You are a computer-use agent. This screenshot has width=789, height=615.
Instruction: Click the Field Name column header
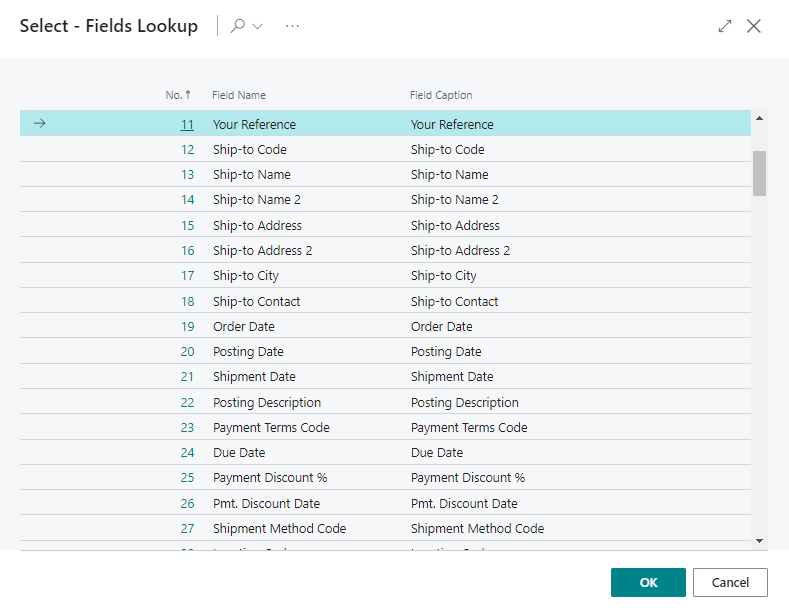coord(239,95)
